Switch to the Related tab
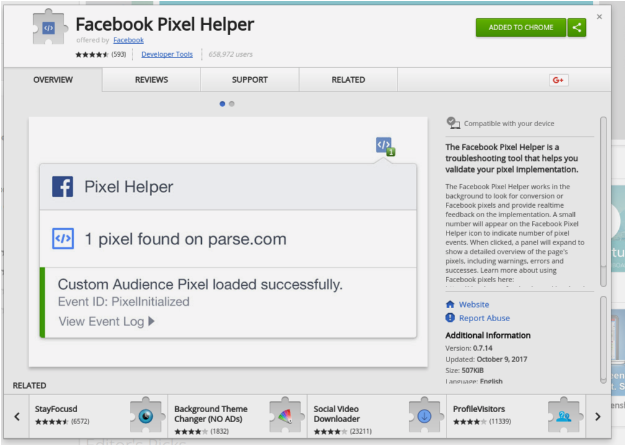The width and height of the screenshot is (627, 447). click(x=348, y=80)
